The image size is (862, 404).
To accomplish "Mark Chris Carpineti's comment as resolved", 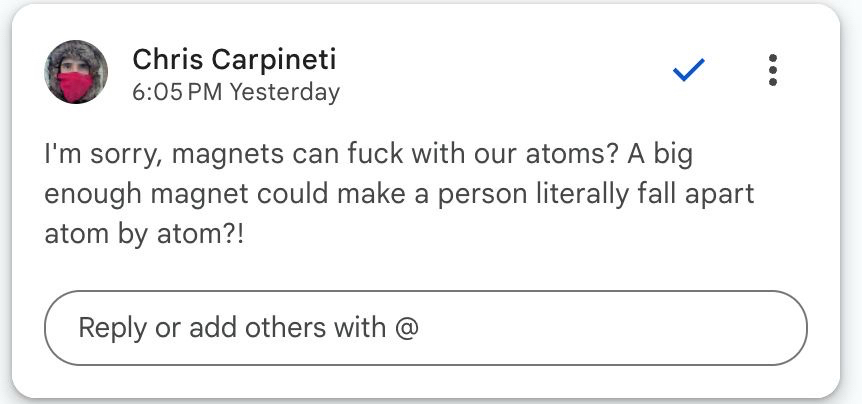I will tap(689, 70).
